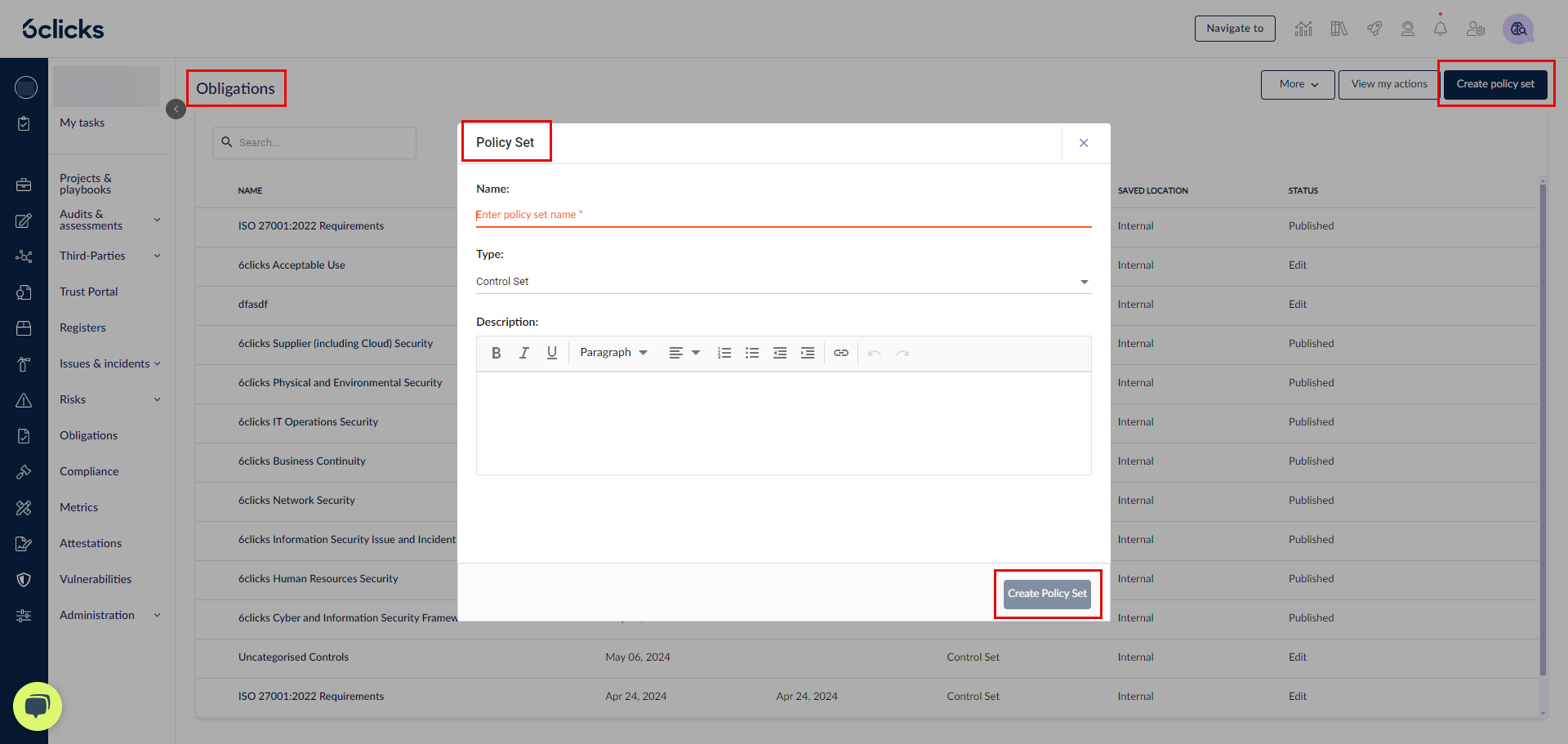
Task: Redo edit in description editor
Action: [x=902, y=353]
